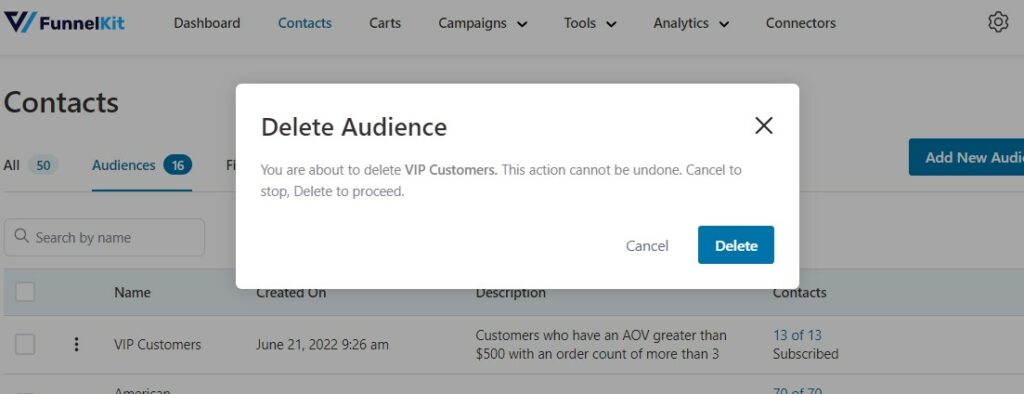Screen dimensions: 1024x394
Task: Click the Description column header
Action: pos(511,293)
